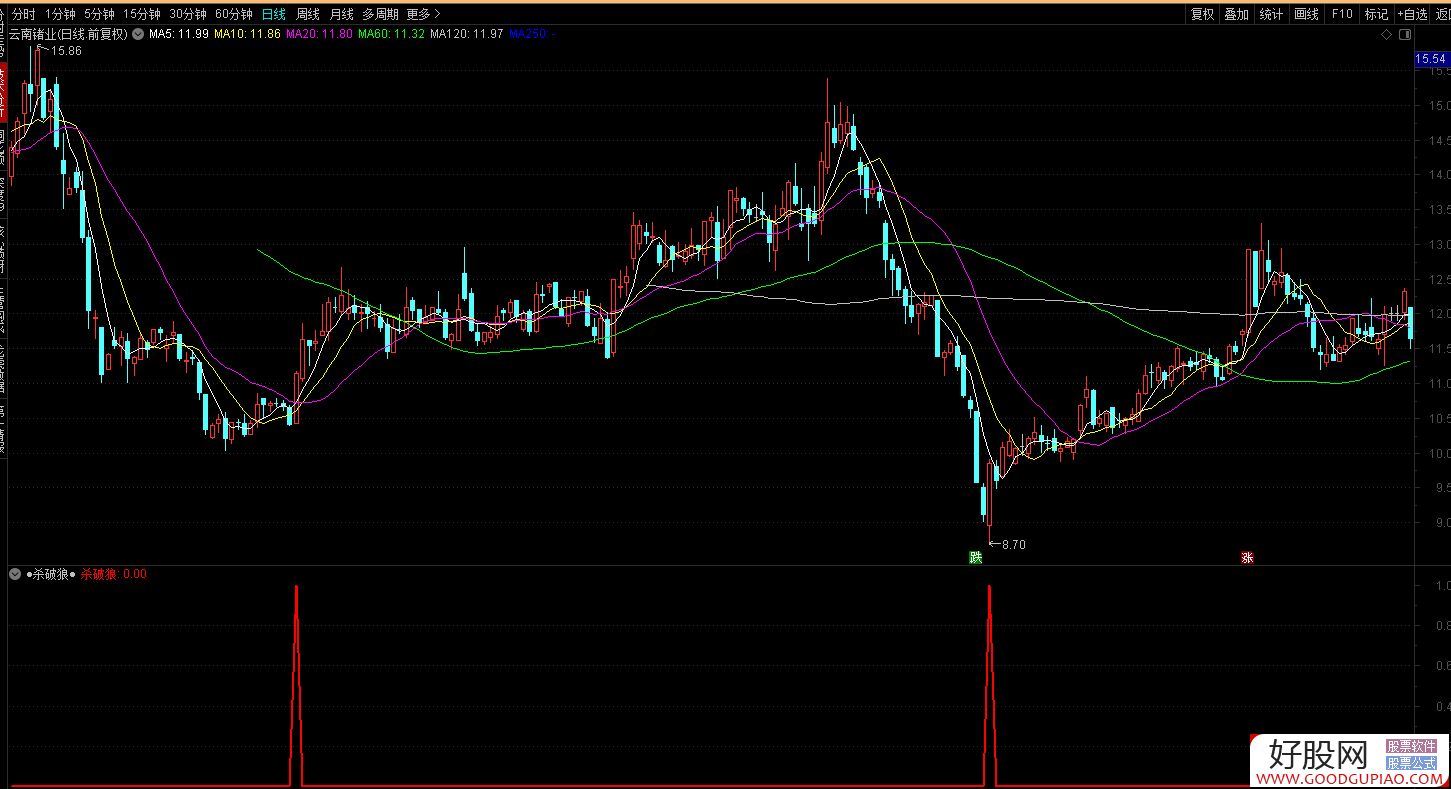This screenshot has height=789, width=1451.
Task: Switch to the 分时 intraday chart
Action: (23, 14)
